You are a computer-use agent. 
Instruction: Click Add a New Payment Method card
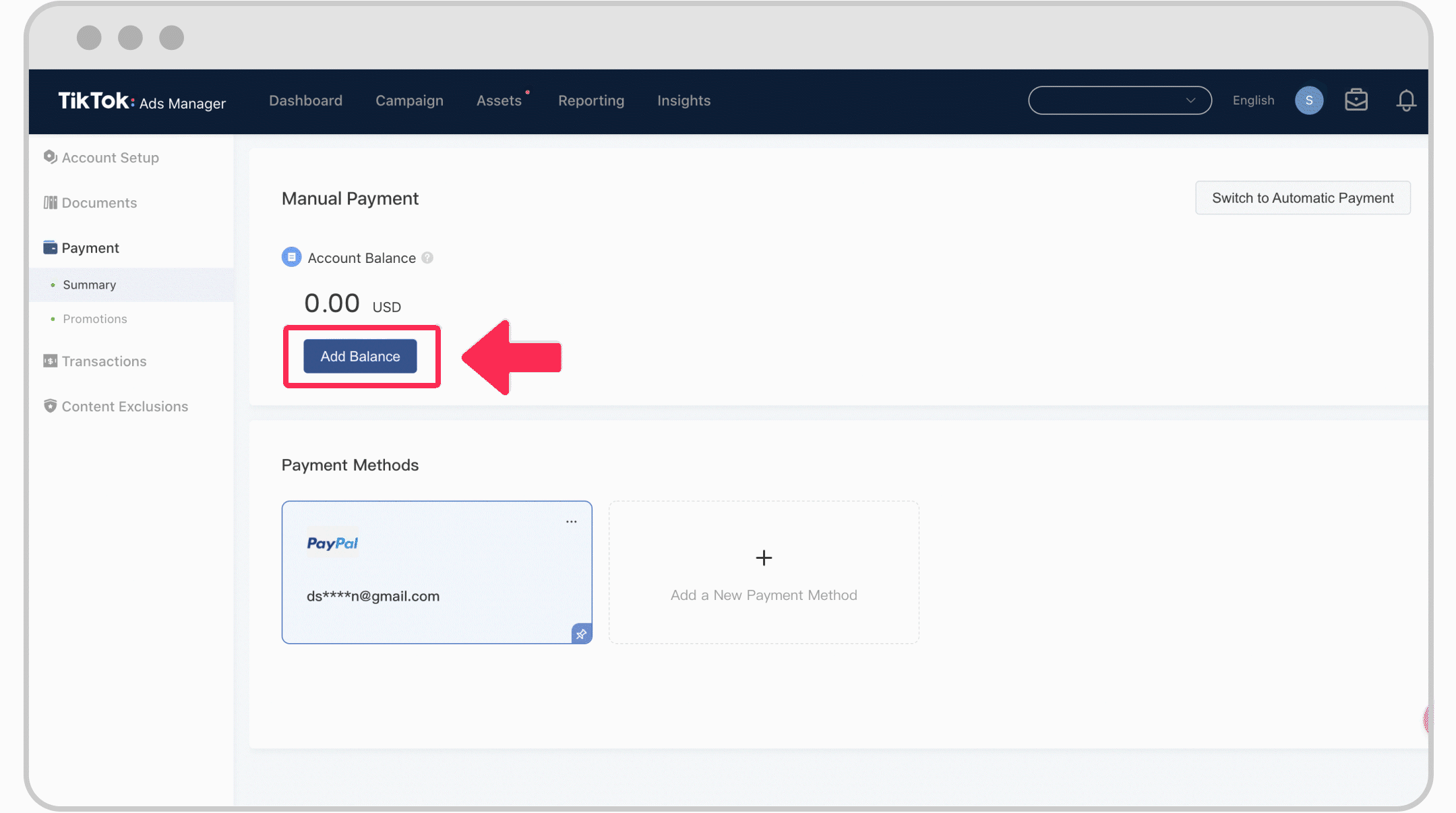763,571
